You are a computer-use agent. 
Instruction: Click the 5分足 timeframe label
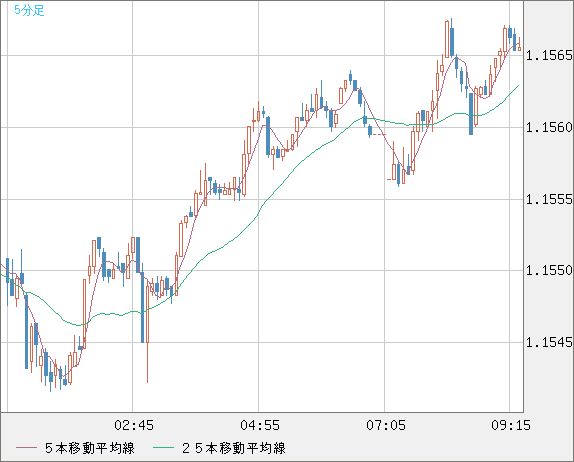(29, 10)
